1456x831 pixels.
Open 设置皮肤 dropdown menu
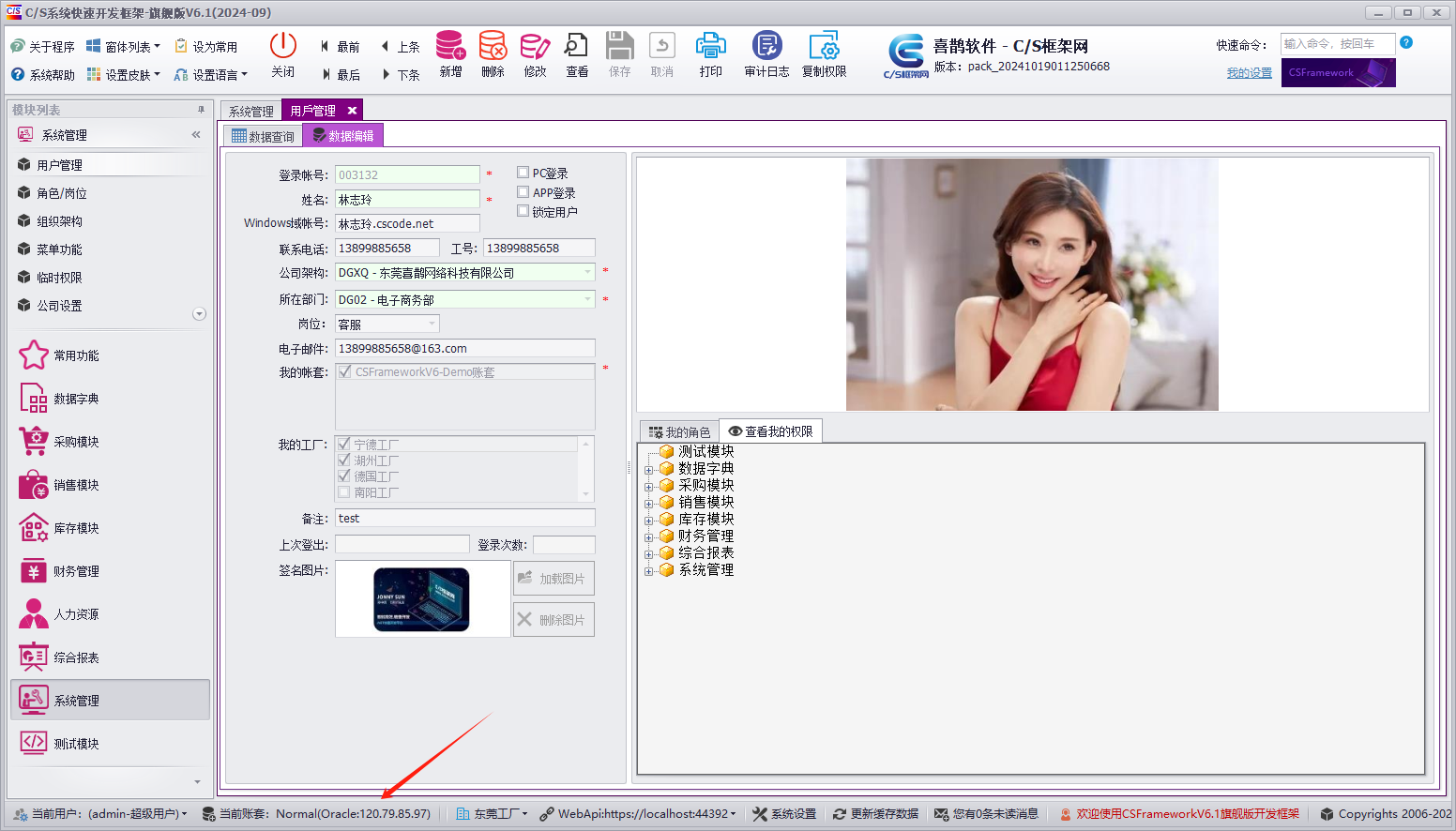123,74
